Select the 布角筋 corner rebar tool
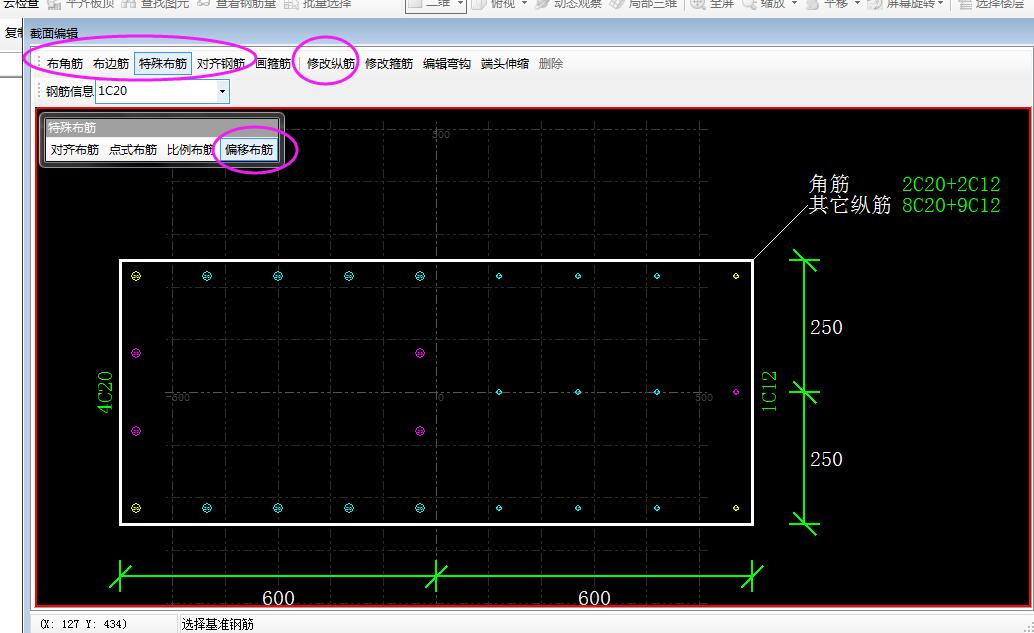The image size is (1034, 633). 65,64
